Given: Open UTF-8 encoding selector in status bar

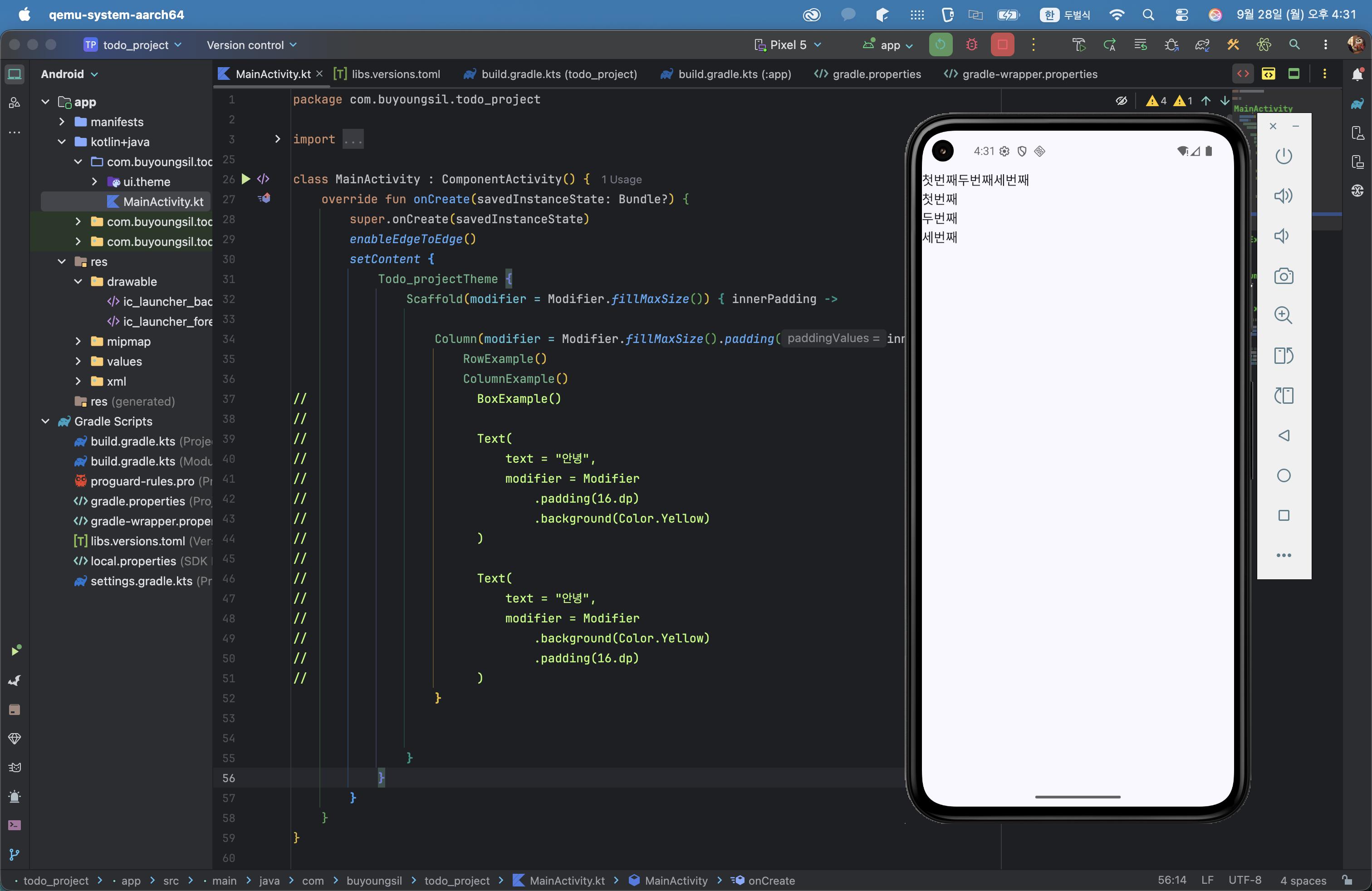Looking at the screenshot, I should click(x=1245, y=880).
